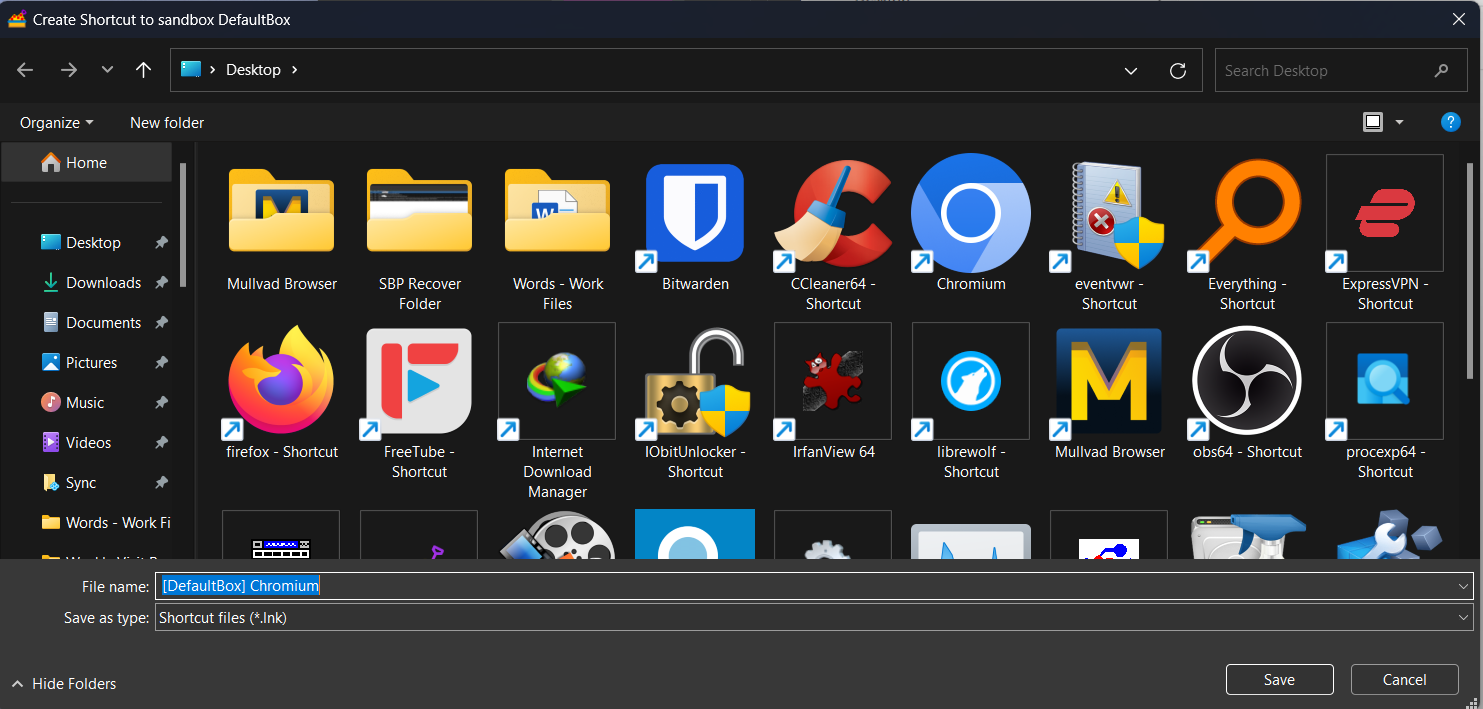Collapse the pane with Hide Folders
Screen dimensions: 1483x709
tap(64, 684)
